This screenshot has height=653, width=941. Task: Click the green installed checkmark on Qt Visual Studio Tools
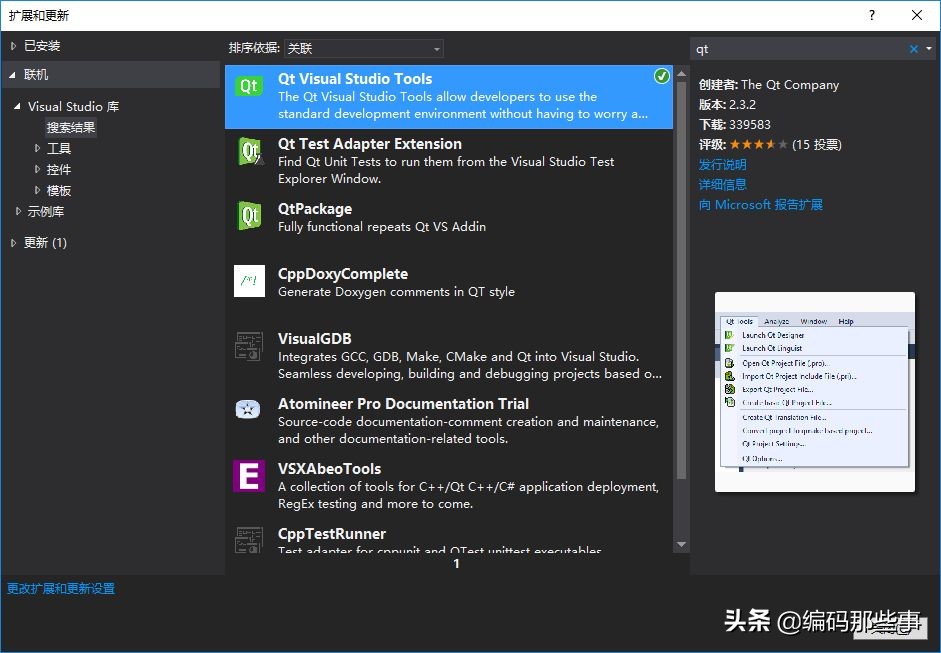coord(661,75)
